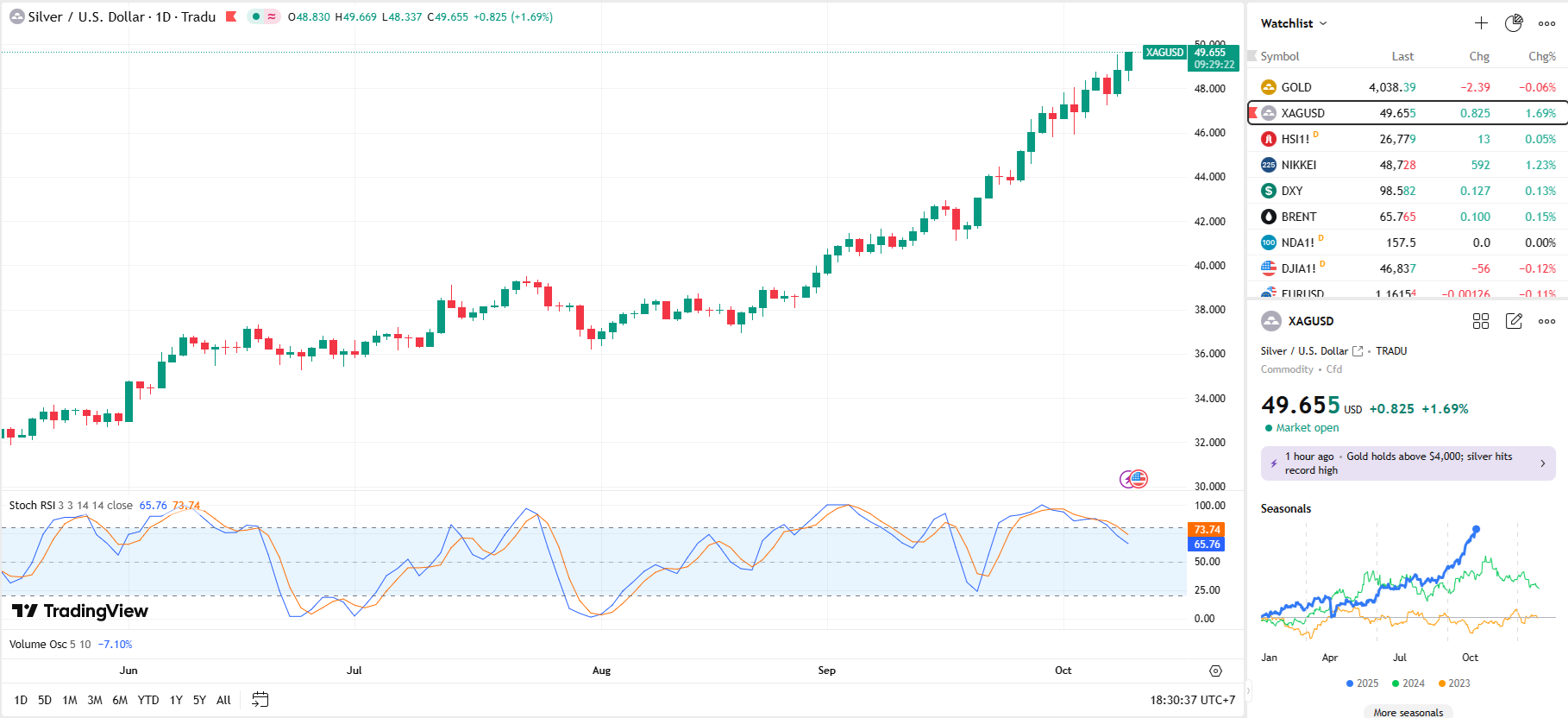Switch to the 6M date range
The height and width of the screenshot is (718, 1568).
pos(120,700)
